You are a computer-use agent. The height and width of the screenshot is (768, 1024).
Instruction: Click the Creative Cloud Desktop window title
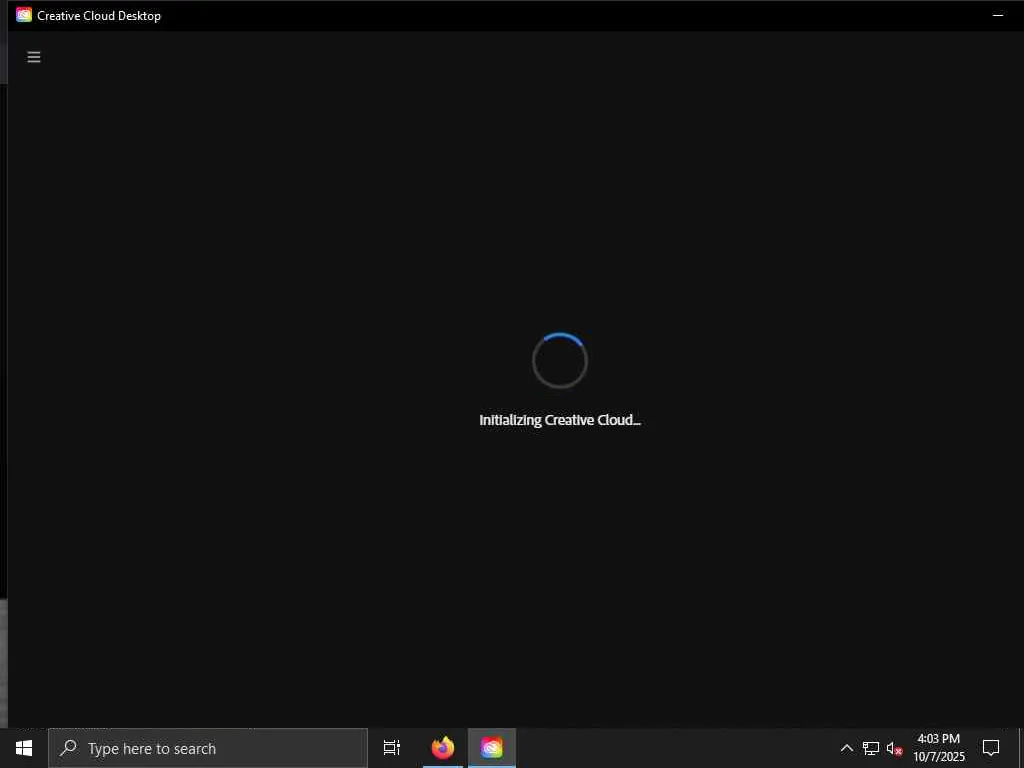tap(99, 16)
